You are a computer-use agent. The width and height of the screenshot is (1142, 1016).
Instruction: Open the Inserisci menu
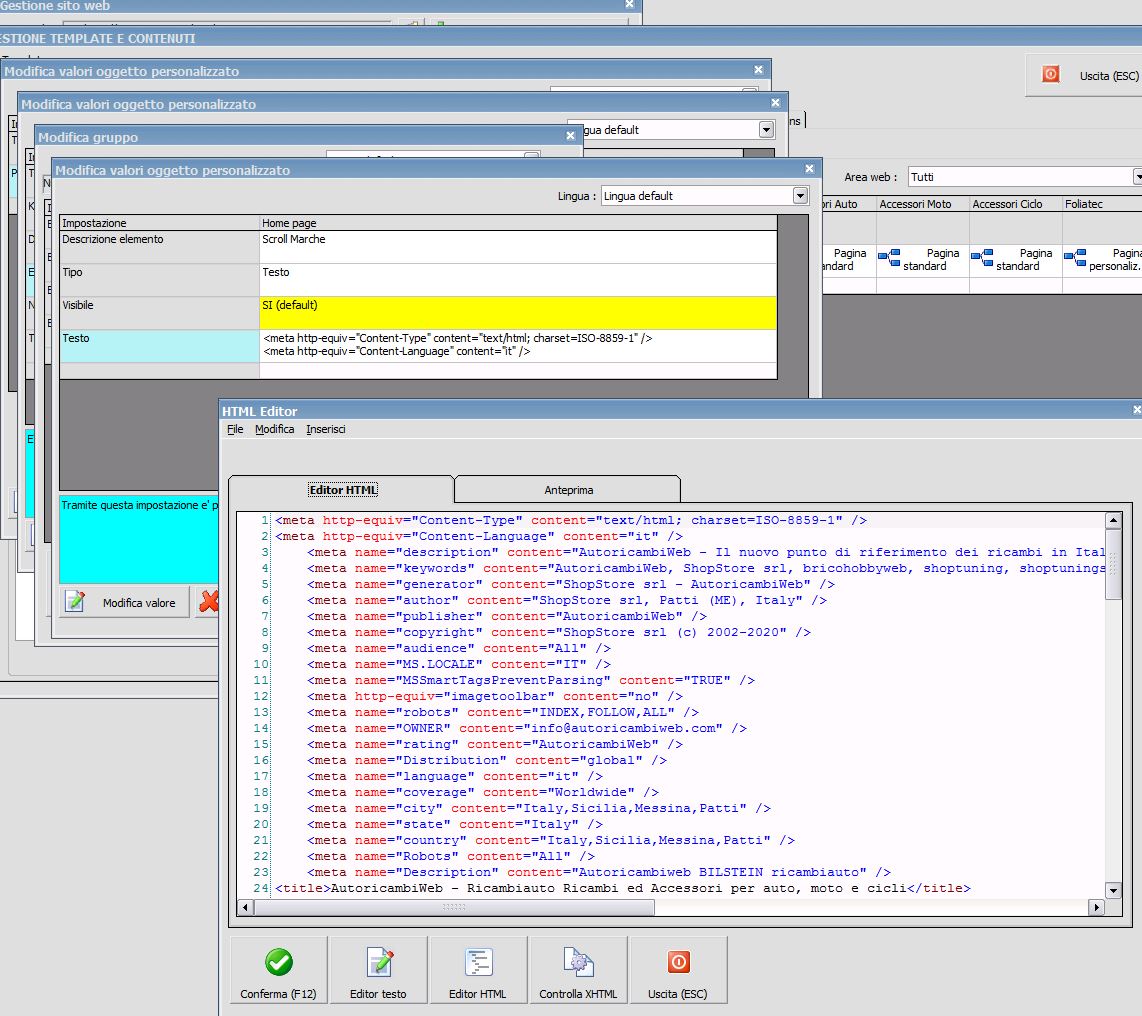[x=326, y=429]
